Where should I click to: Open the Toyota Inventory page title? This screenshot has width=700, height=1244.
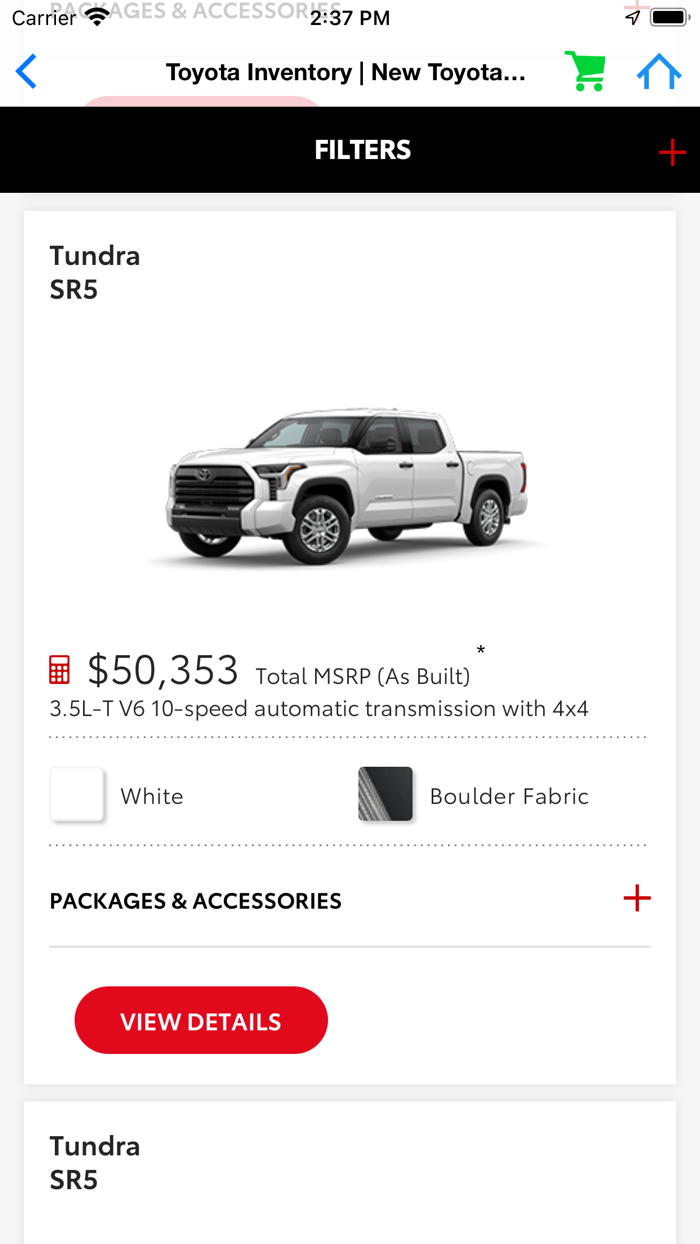(347, 71)
